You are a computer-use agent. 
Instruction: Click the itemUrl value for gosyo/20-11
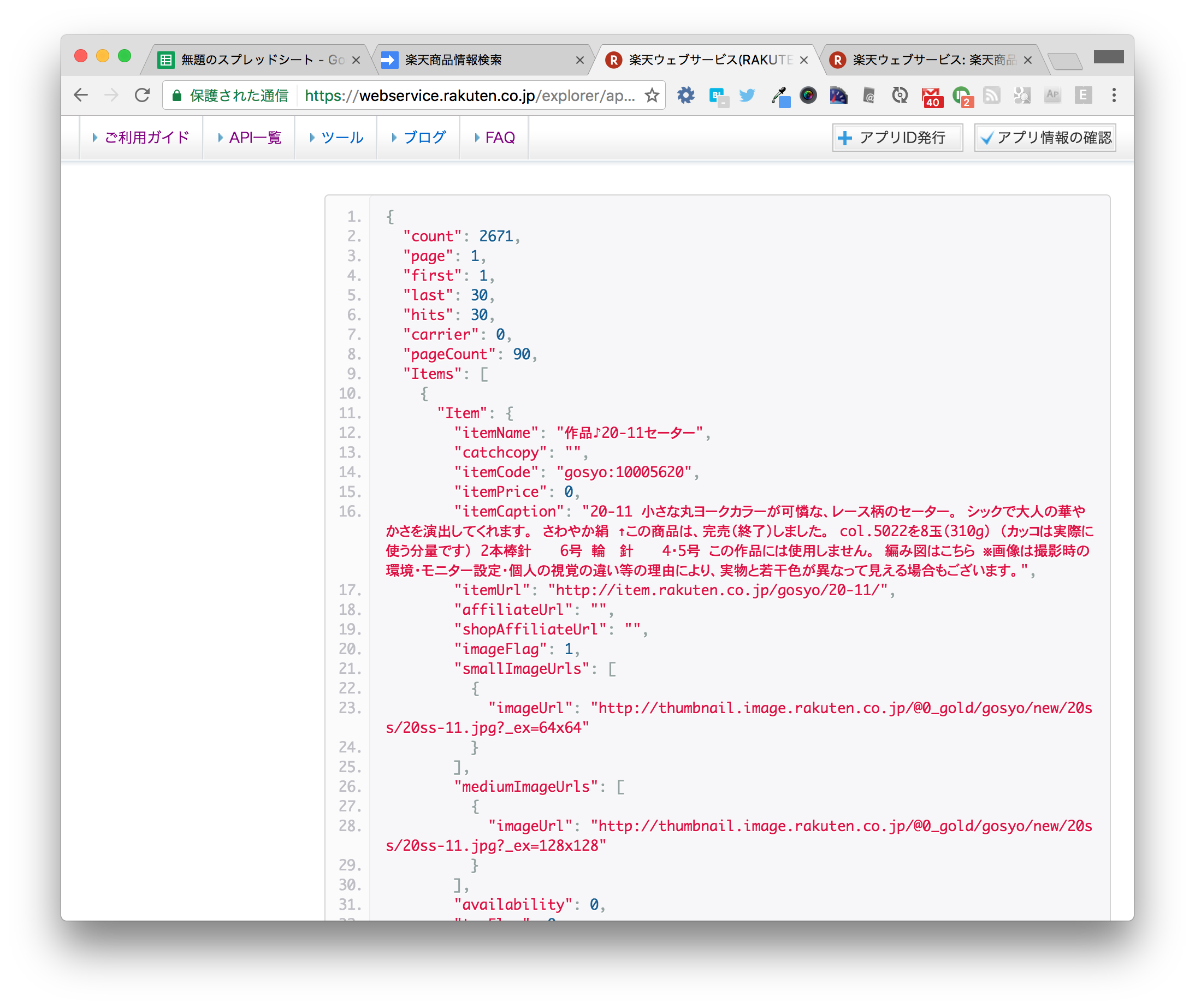click(718, 590)
